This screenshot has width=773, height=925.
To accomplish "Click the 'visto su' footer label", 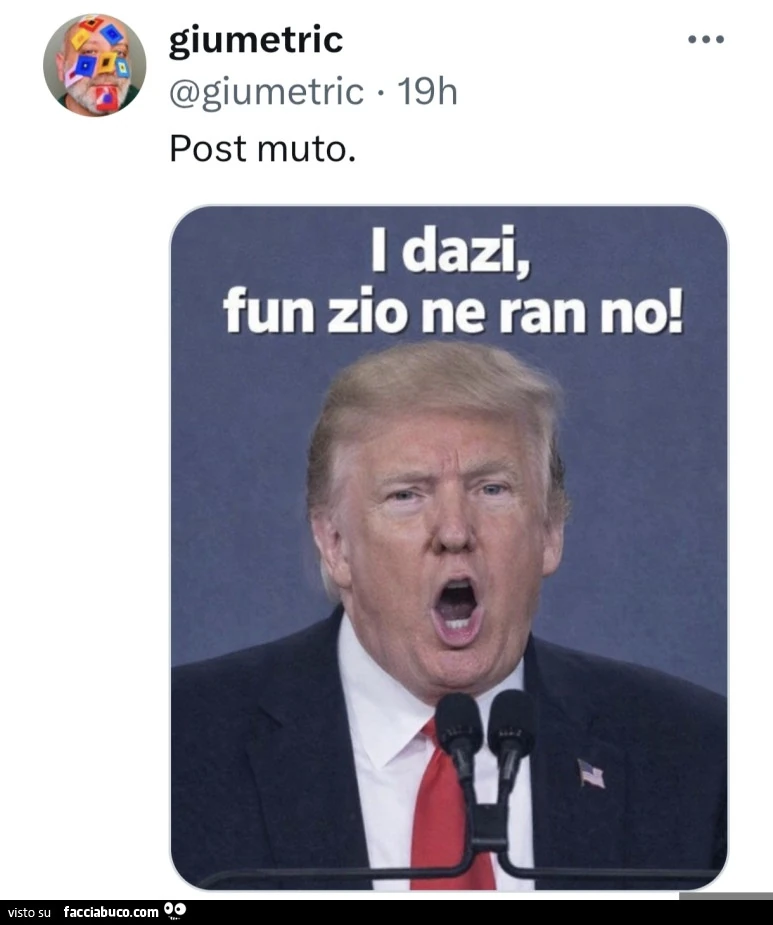I will [x=30, y=913].
